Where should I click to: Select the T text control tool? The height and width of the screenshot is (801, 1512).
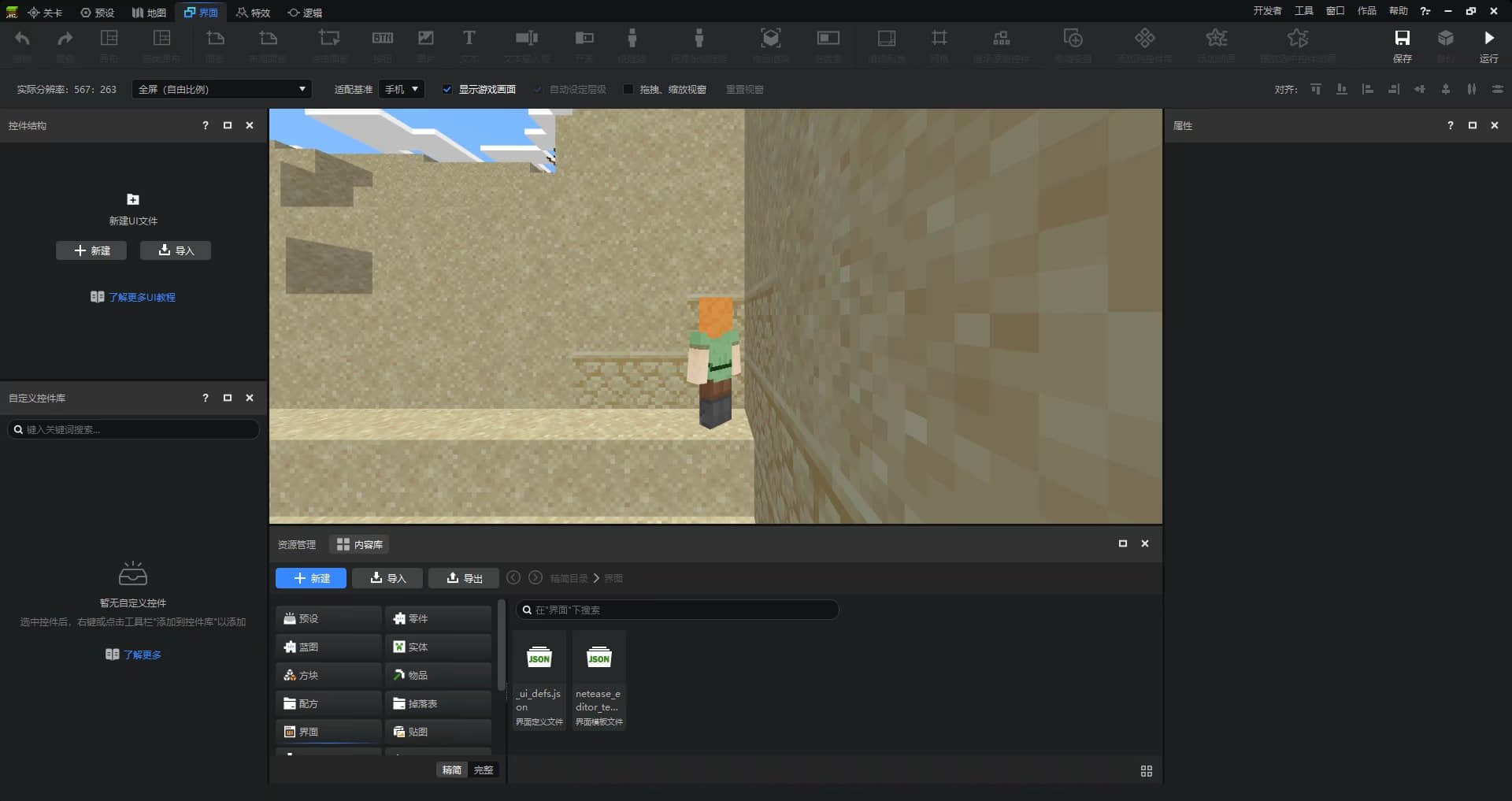469,38
